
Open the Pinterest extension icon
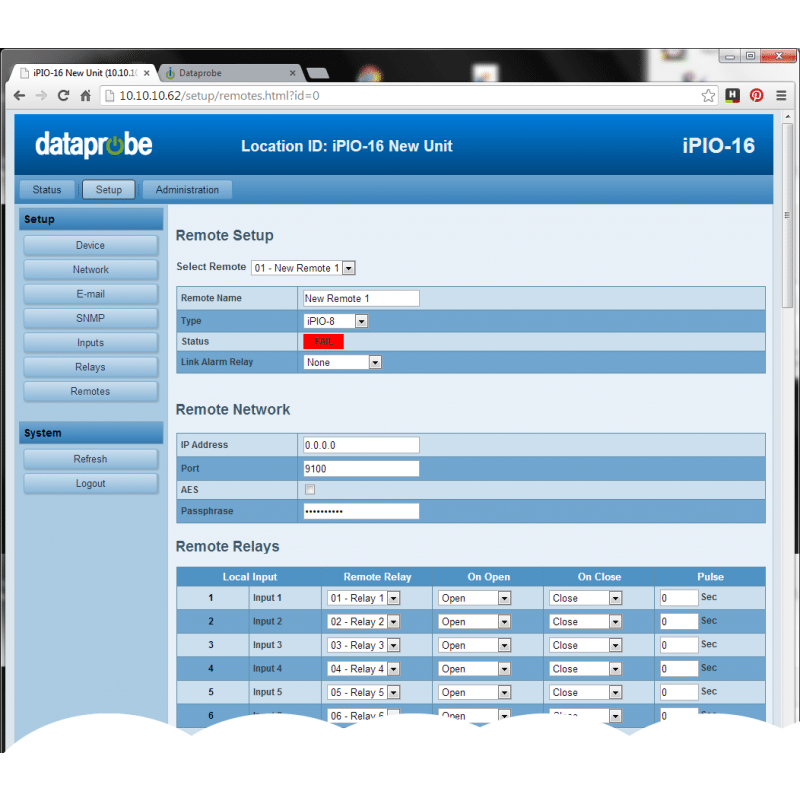[756, 95]
